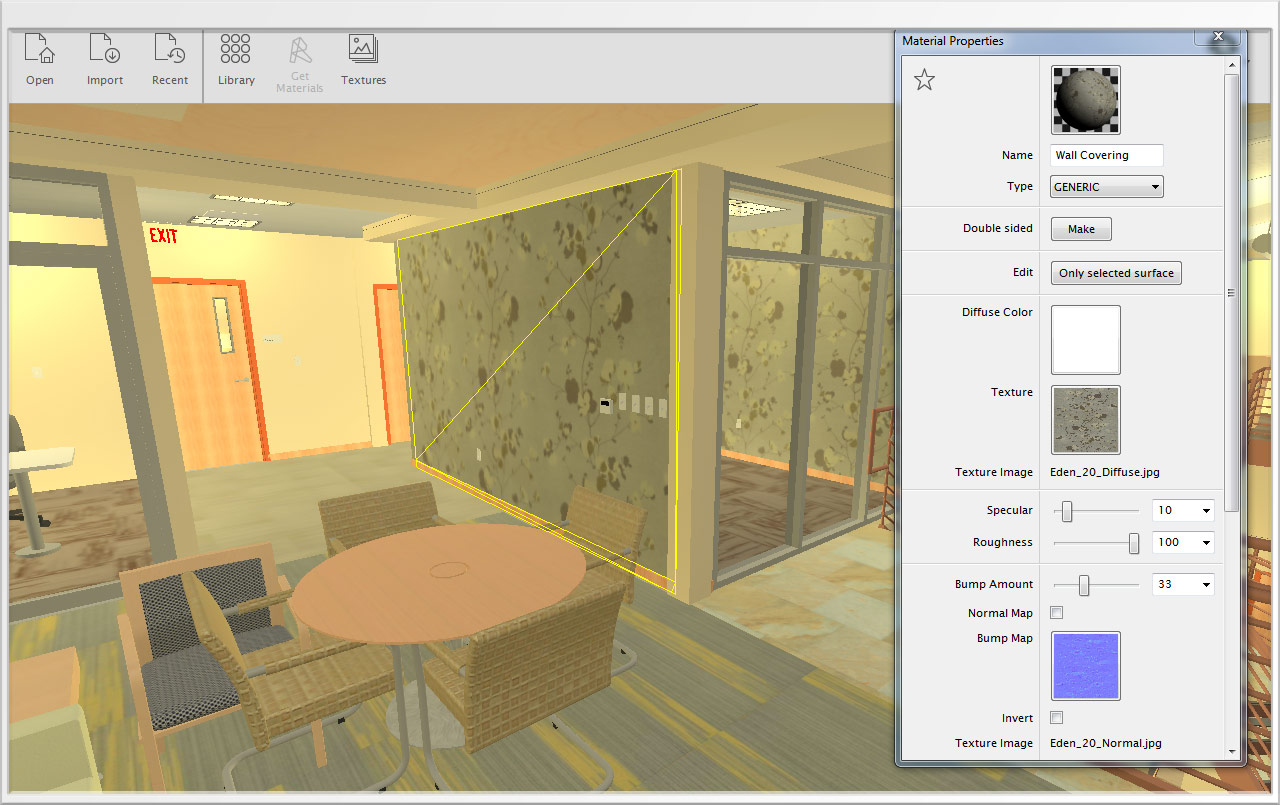
Task: Toggle the Invert checkbox for the bump map
Action: (x=1056, y=717)
